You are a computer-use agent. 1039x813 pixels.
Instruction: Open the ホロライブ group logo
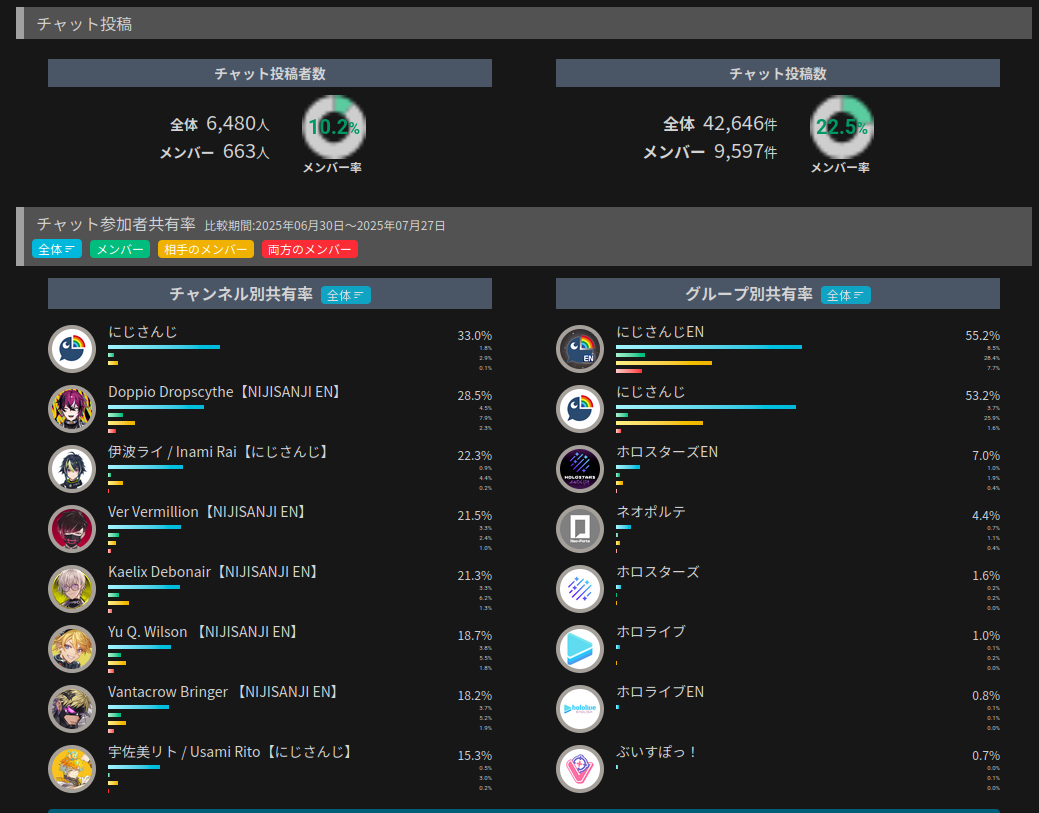580,649
